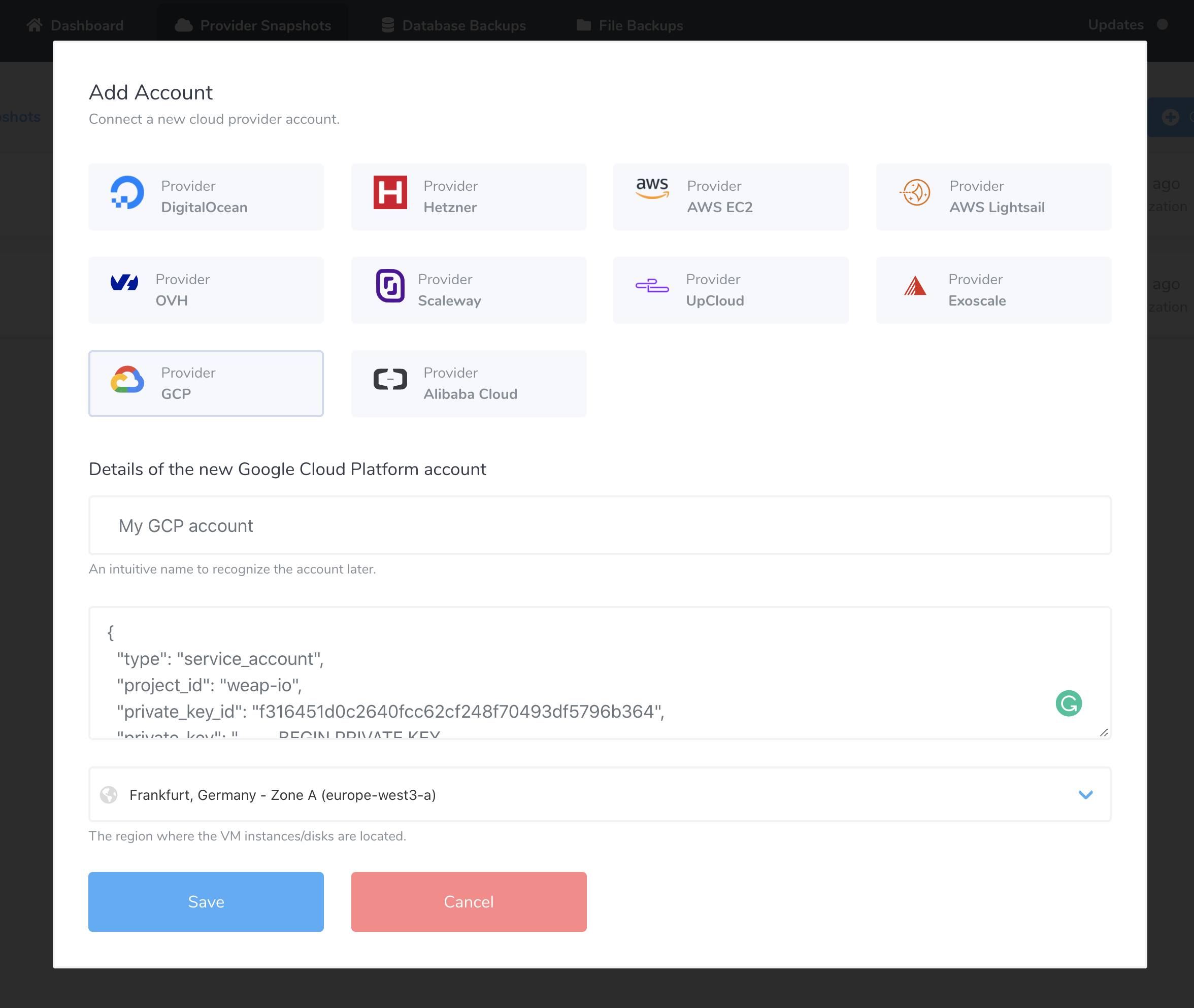Viewport: 1194px width, 1008px height.
Task: Choose the UpCloud provider card
Action: click(x=731, y=290)
